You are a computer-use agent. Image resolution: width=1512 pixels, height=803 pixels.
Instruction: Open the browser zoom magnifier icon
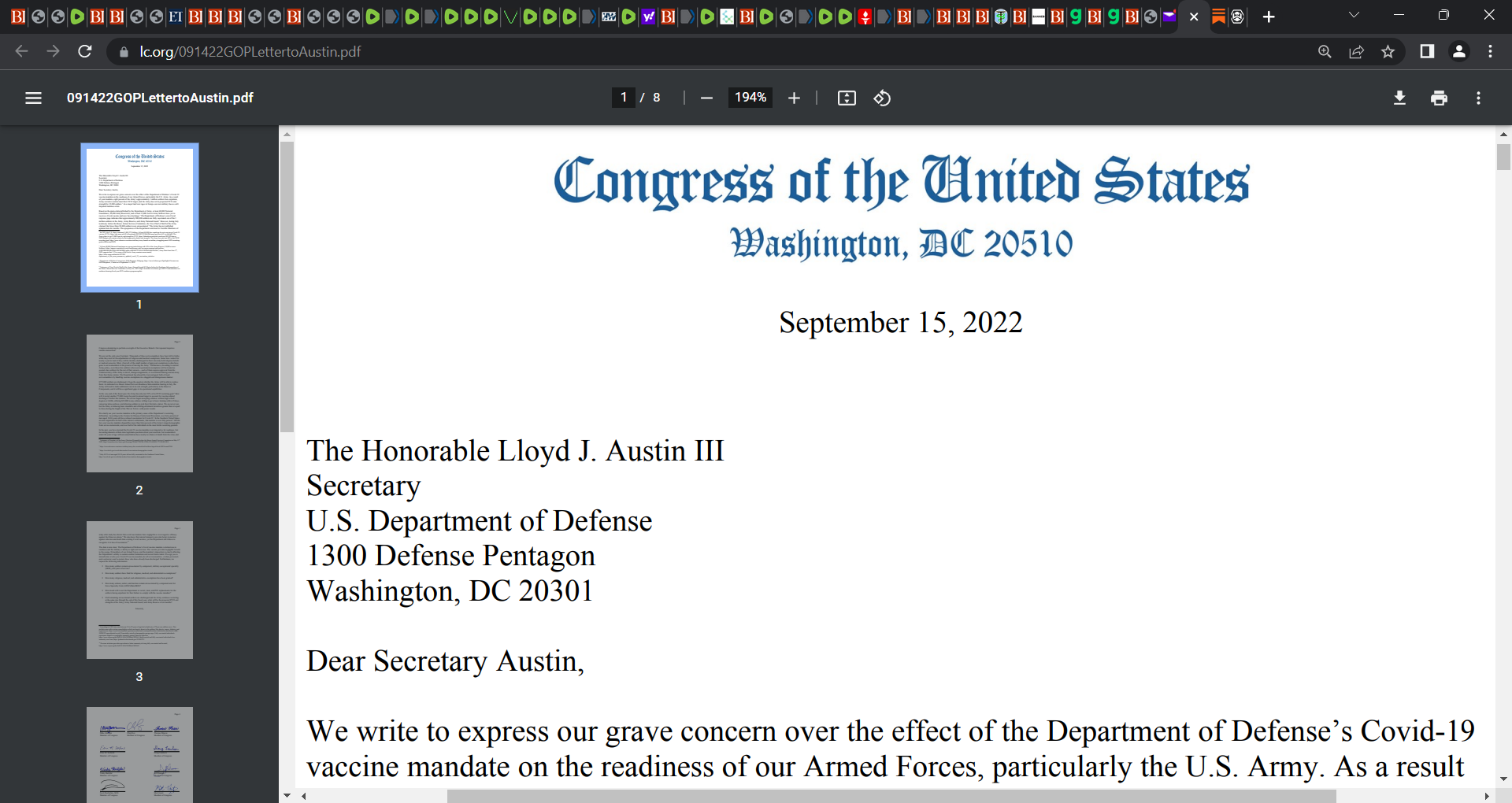pos(1325,51)
